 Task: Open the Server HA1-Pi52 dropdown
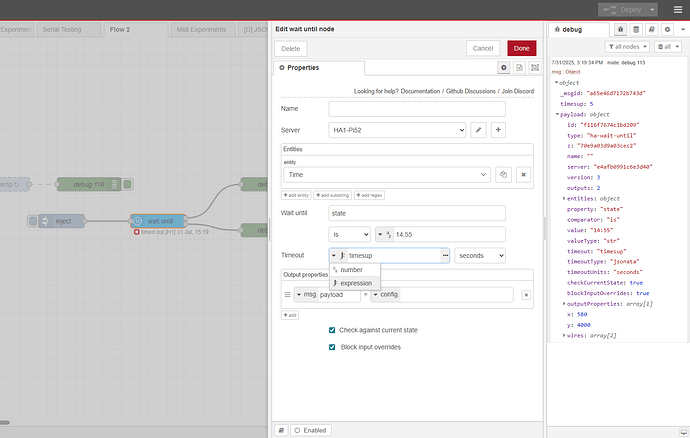(397, 130)
